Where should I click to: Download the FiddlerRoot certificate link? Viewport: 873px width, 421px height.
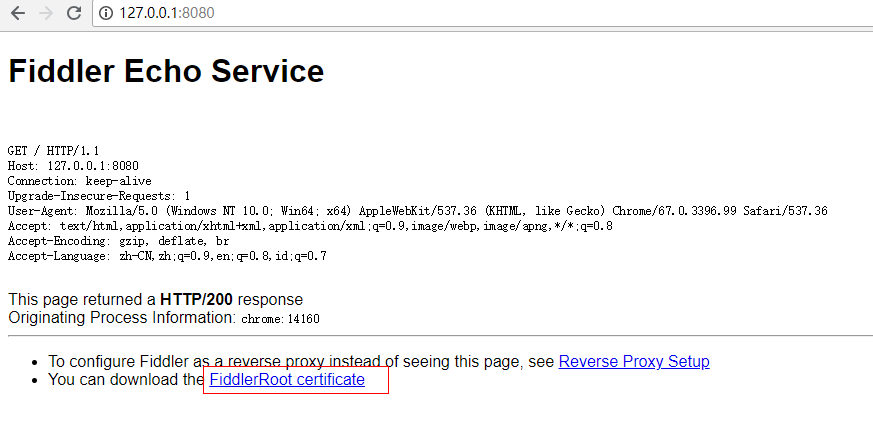click(287, 380)
